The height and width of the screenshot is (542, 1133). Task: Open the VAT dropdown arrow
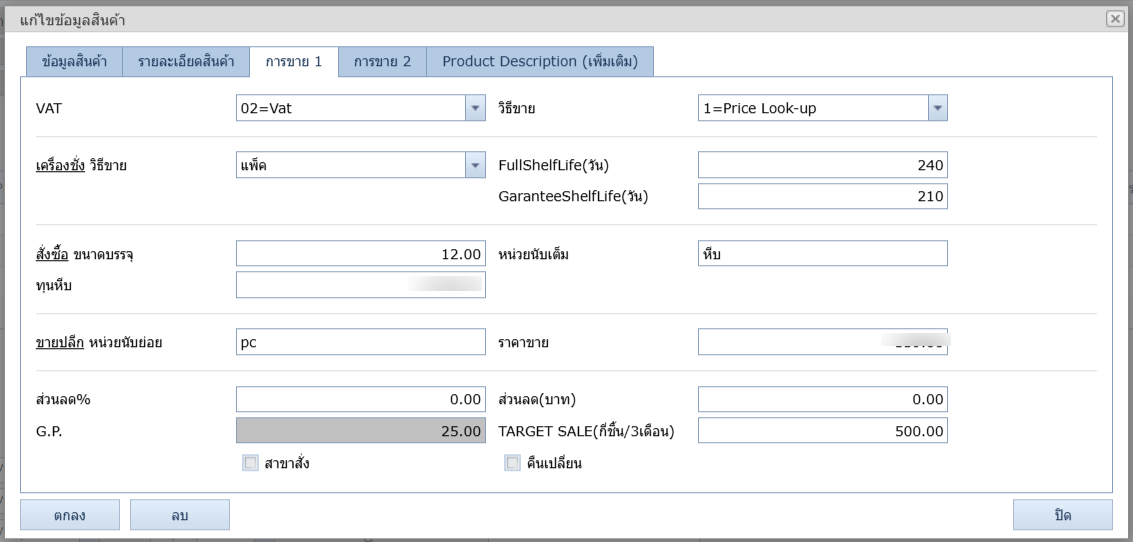[x=475, y=108]
